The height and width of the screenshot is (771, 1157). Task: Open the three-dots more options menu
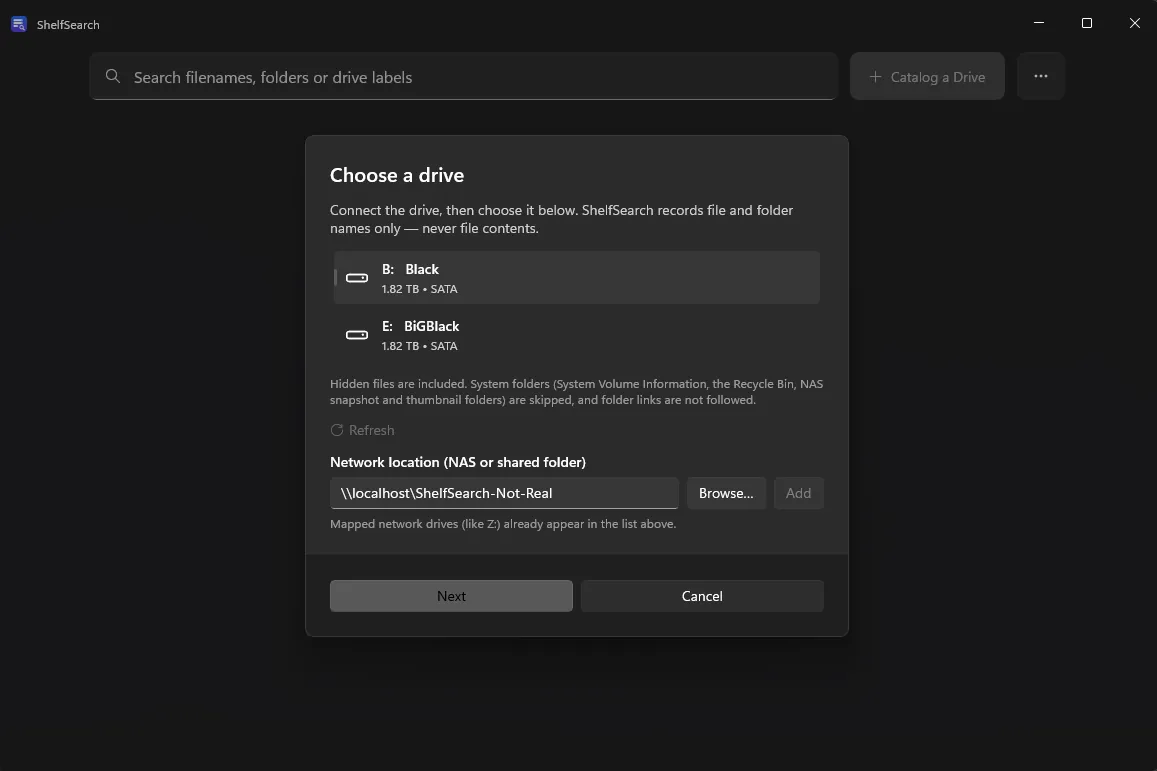(1040, 76)
